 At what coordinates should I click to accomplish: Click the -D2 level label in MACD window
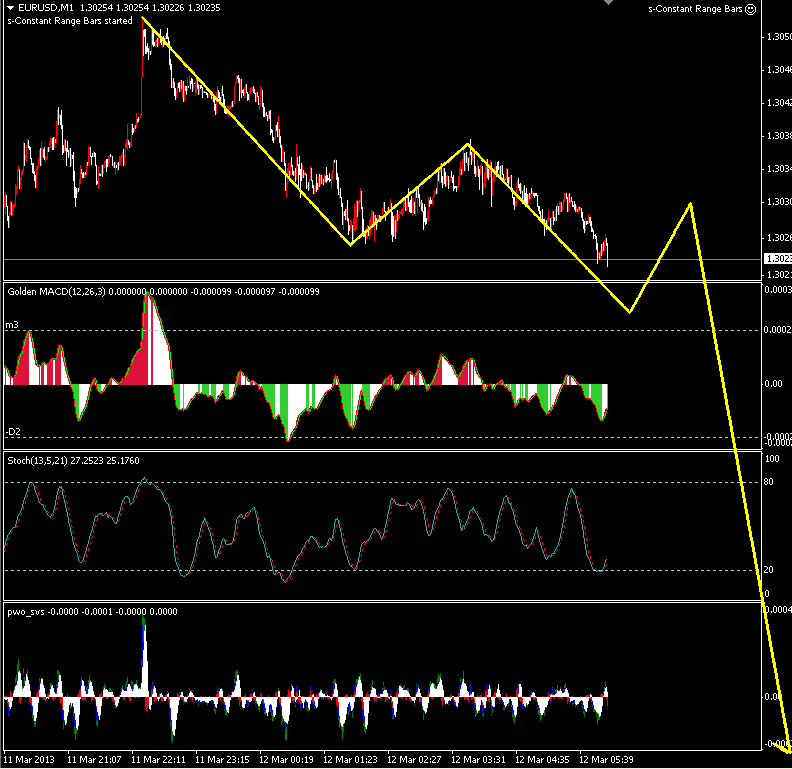13,431
